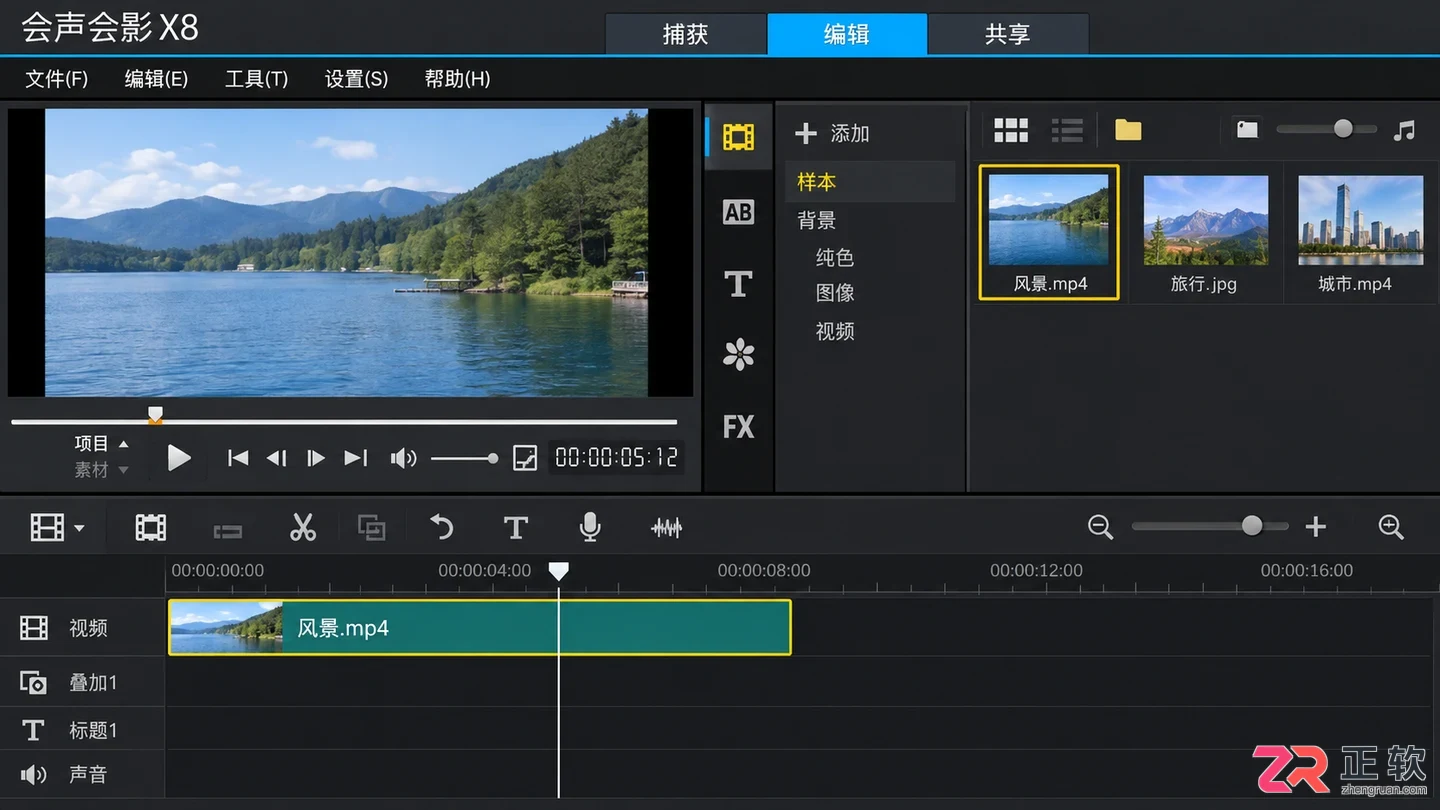The image size is (1440, 810).
Task: Open the FX filter library
Action: pos(739,427)
